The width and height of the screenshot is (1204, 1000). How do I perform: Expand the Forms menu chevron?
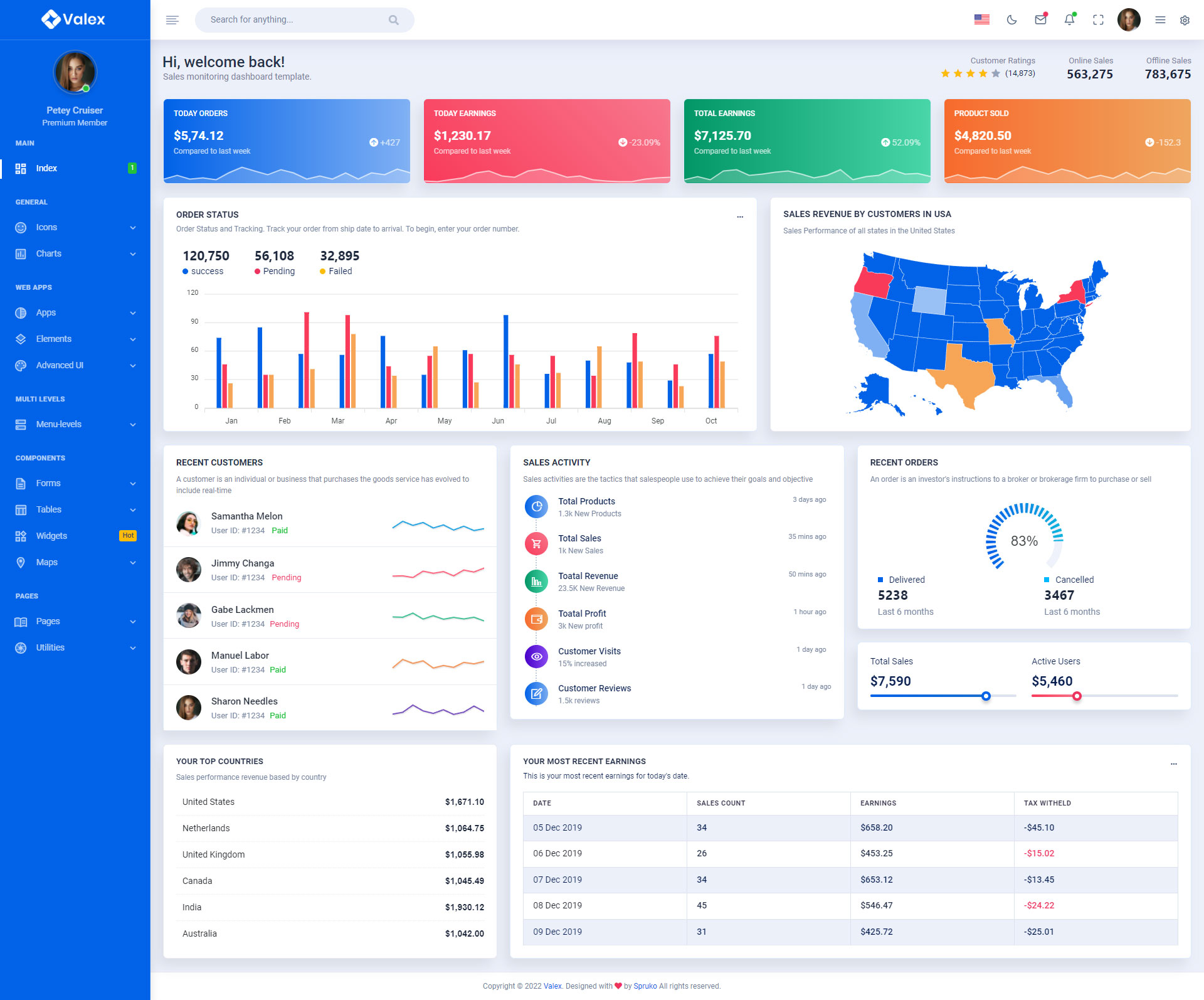click(133, 484)
